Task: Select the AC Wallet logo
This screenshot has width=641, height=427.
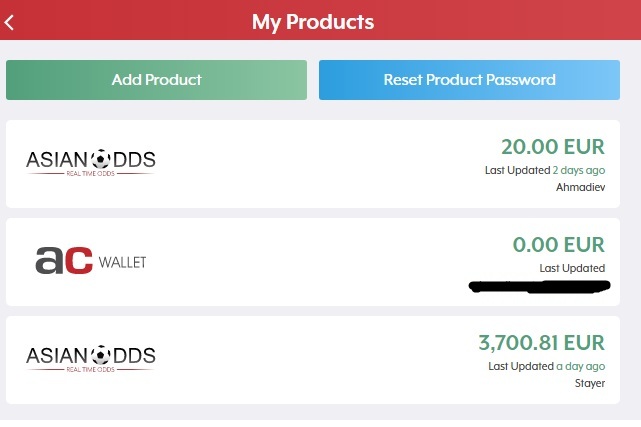Action: click(91, 261)
